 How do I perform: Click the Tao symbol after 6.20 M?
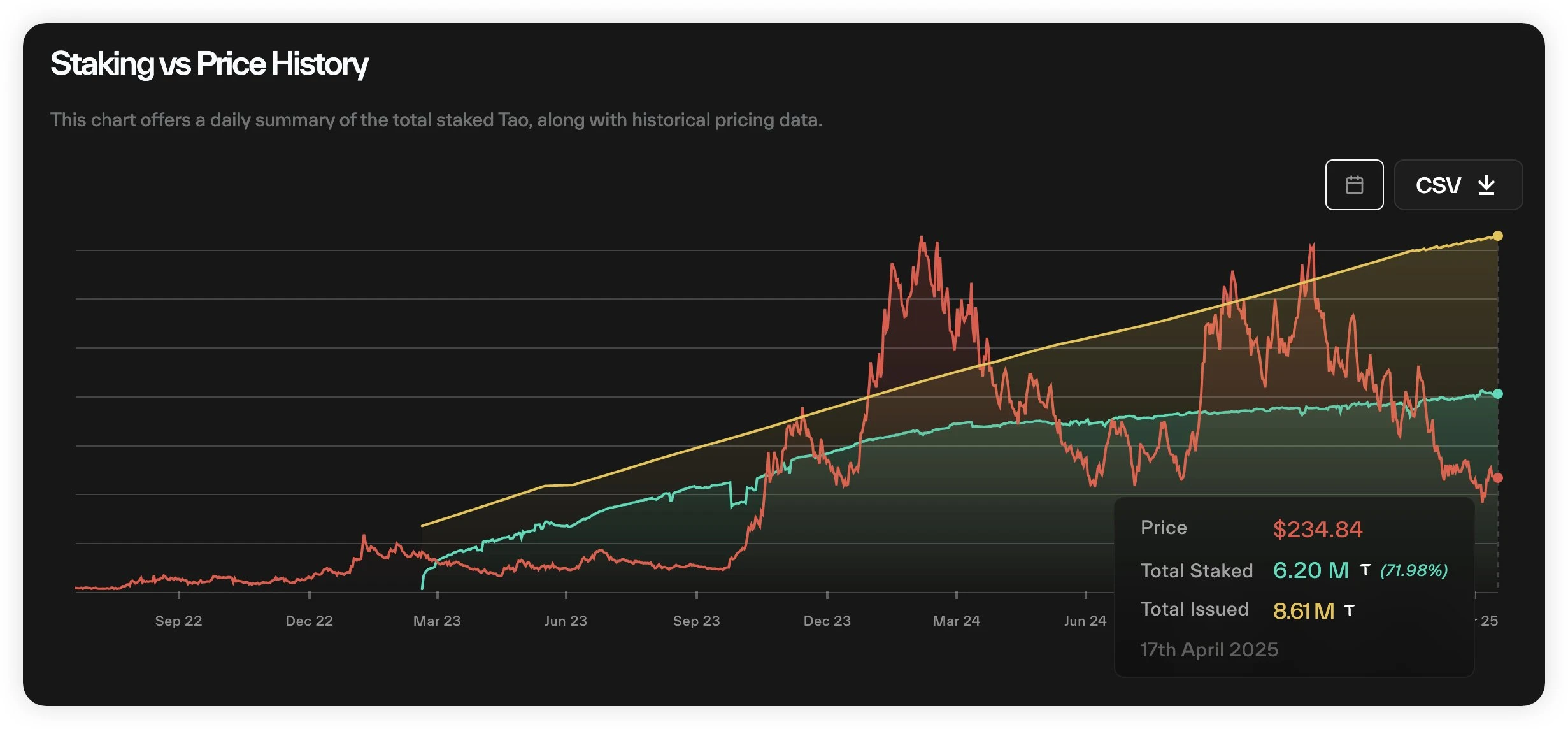point(1365,570)
